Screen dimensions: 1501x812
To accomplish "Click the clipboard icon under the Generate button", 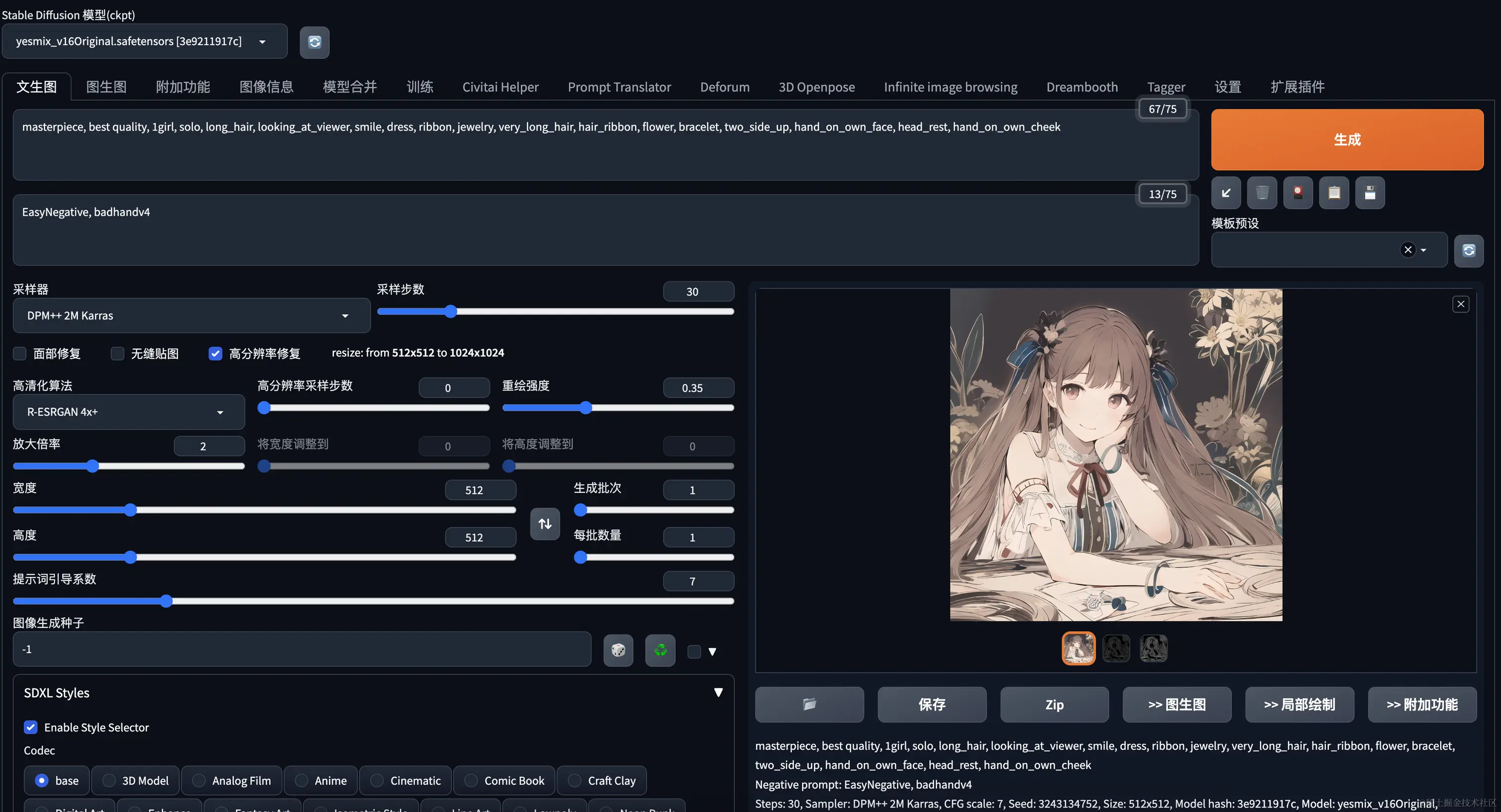I will tap(1334, 193).
